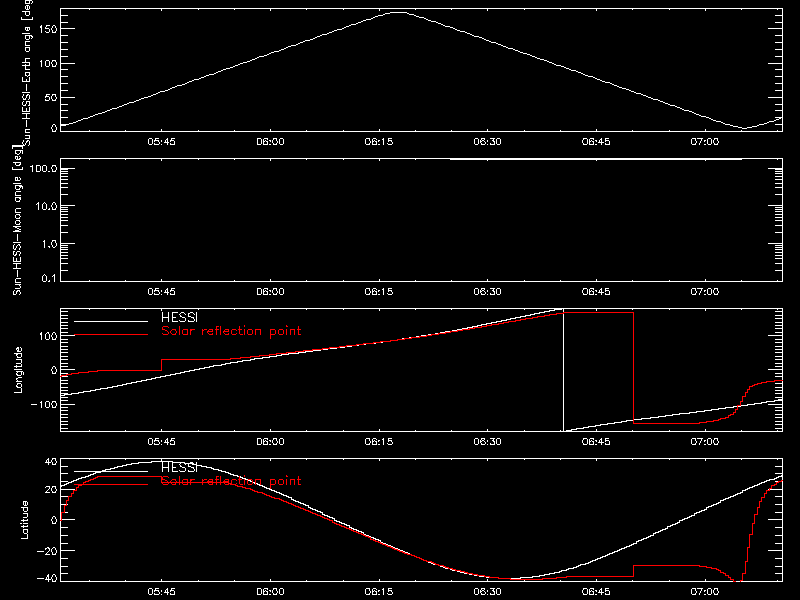Click the peak of the Earth angle curve
This screenshot has width=800, height=600.
399,12
